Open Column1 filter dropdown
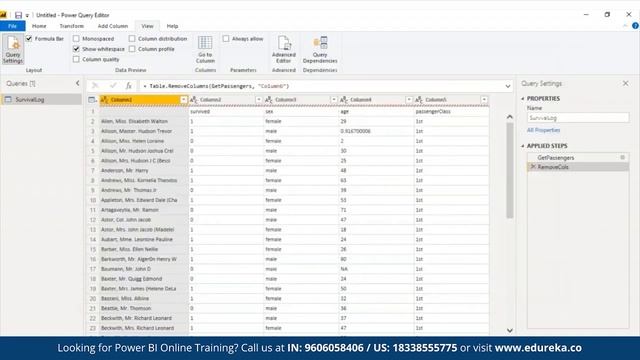Viewport: 640px width, 360px height. click(x=184, y=100)
